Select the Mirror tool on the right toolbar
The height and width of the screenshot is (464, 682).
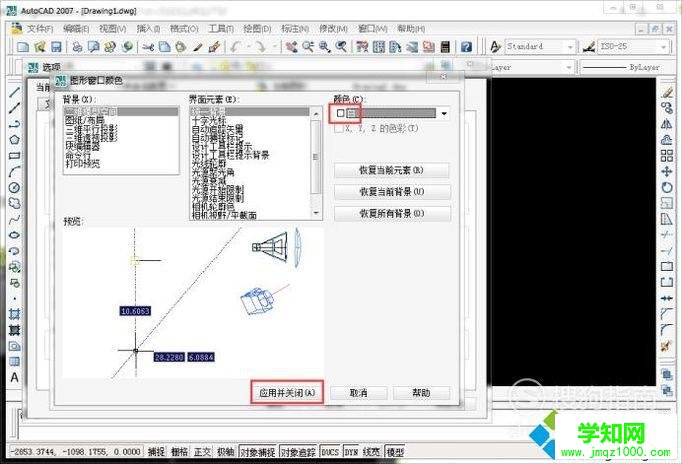(666, 124)
